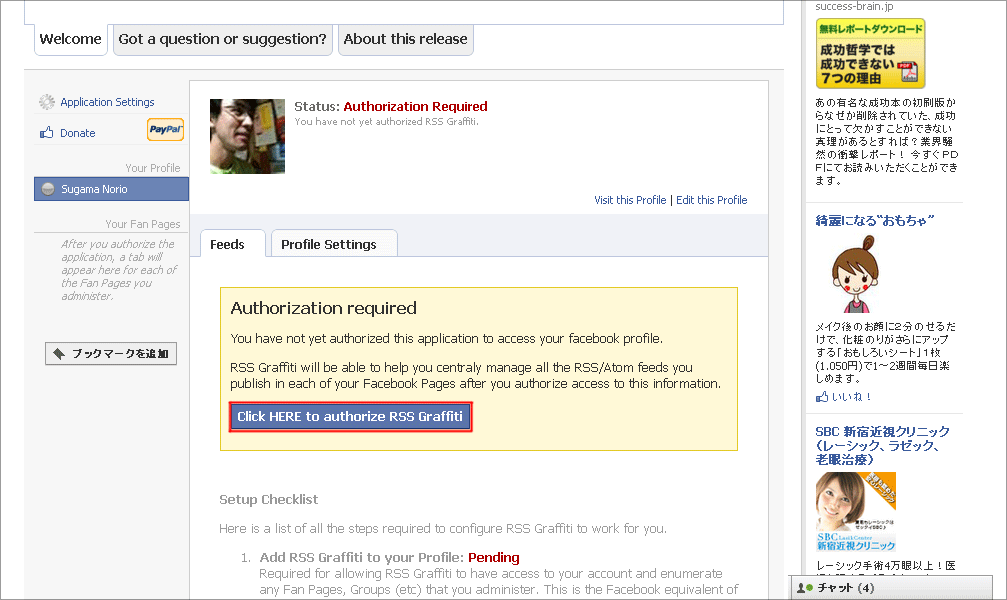Click the Authorization required heading in yellow box
Image resolution: width=1007 pixels, height=600 pixels.
click(x=324, y=308)
